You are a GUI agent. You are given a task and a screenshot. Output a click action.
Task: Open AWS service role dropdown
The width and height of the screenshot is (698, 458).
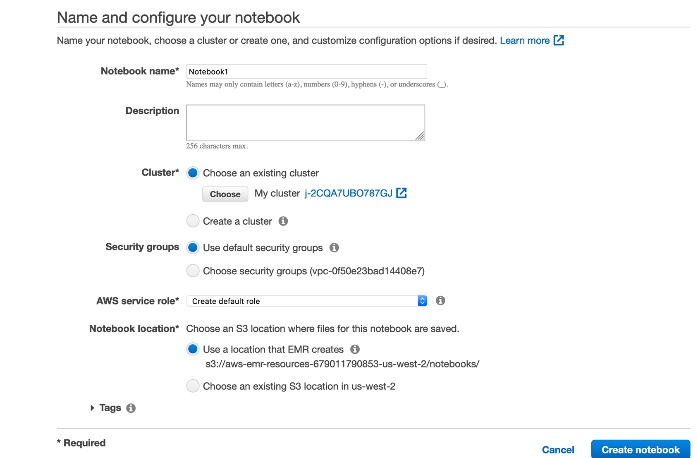[307, 301]
